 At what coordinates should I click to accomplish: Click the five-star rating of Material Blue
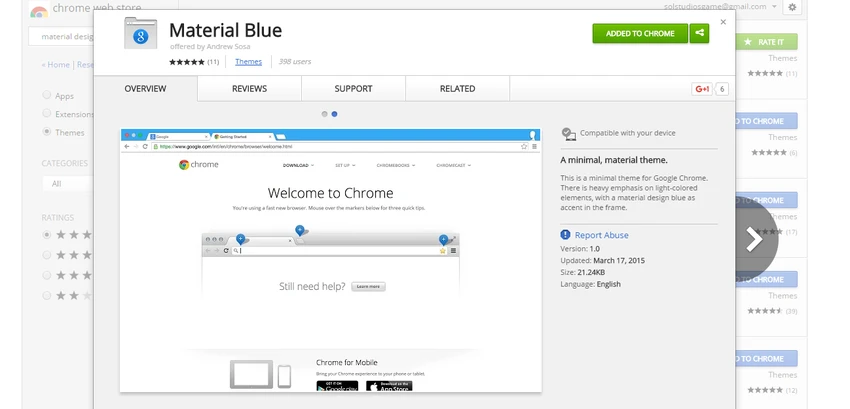coord(186,62)
